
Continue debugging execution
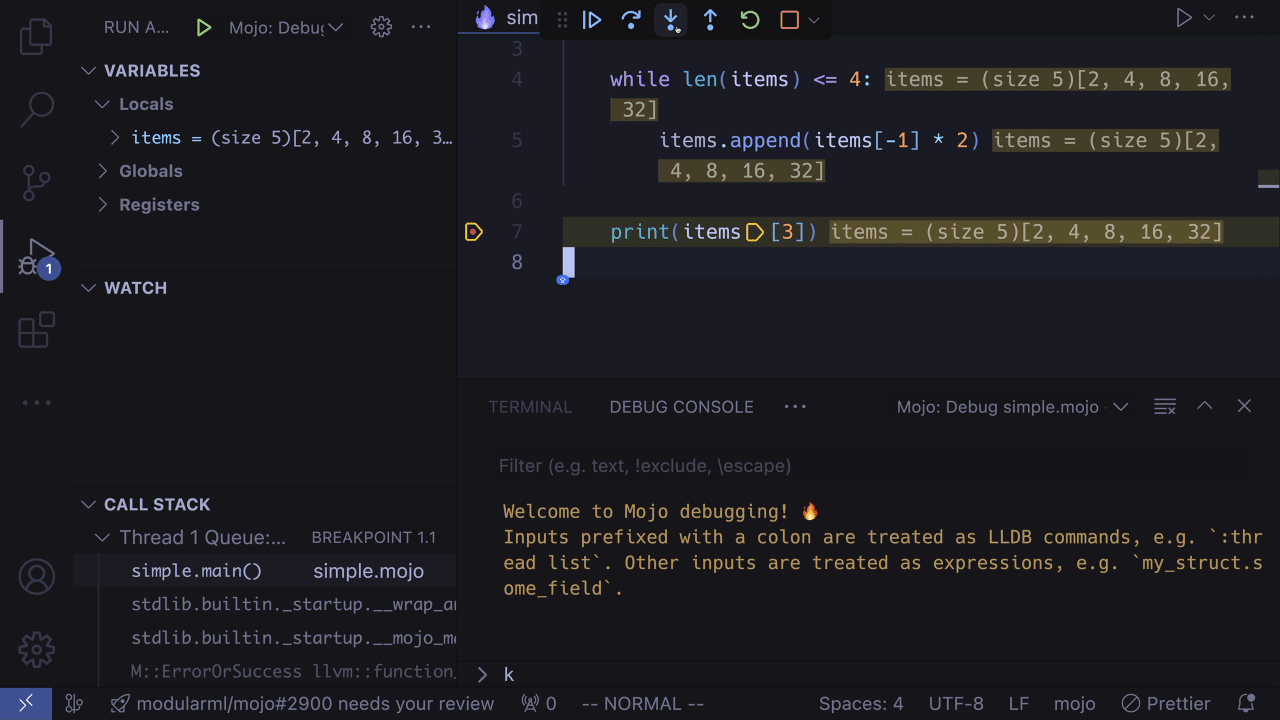[x=592, y=19]
